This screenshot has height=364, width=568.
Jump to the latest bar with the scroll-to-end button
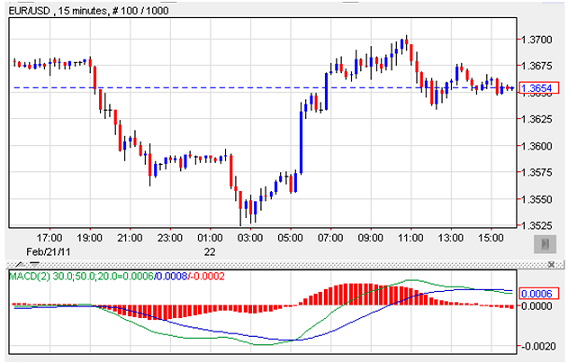click(x=545, y=244)
